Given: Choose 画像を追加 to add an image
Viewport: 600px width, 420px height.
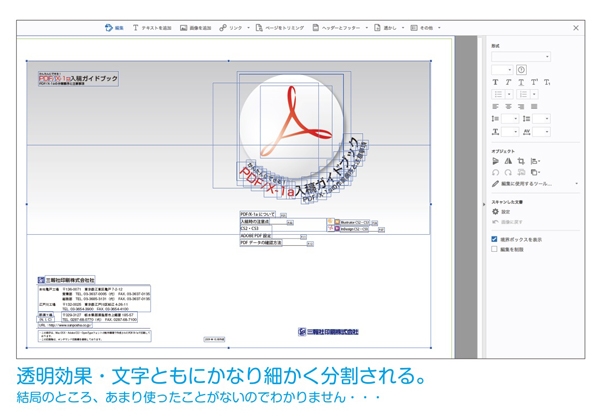Looking at the screenshot, I should click(196, 28).
